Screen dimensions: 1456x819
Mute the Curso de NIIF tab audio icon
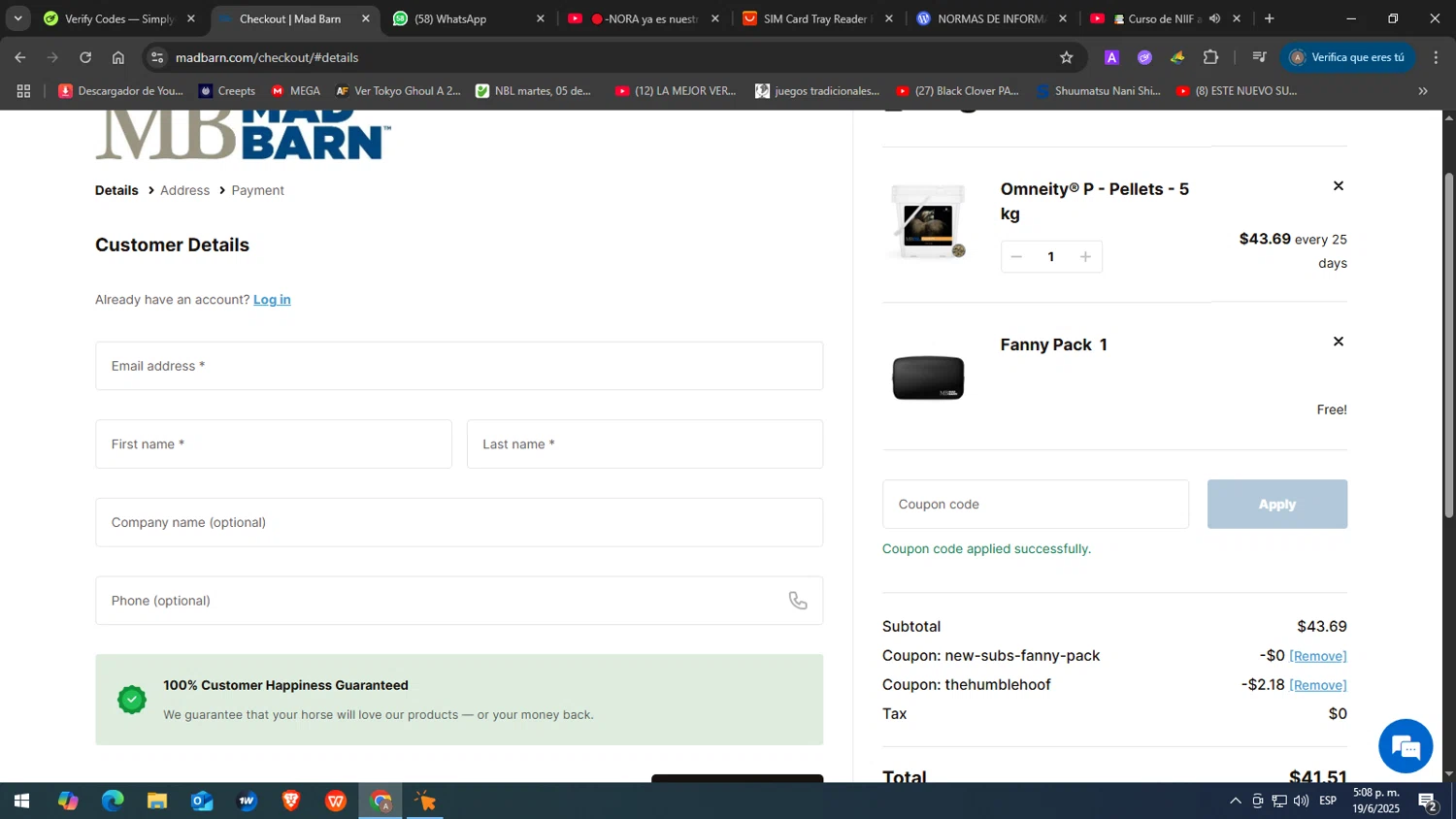pos(1214,18)
